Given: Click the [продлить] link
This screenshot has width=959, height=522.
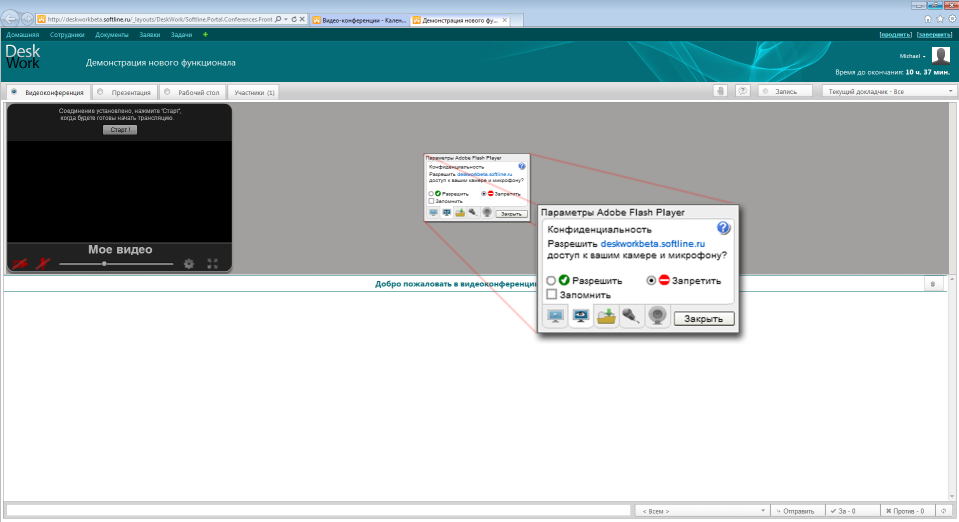Looking at the screenshot, I should [x=895, y=35].
